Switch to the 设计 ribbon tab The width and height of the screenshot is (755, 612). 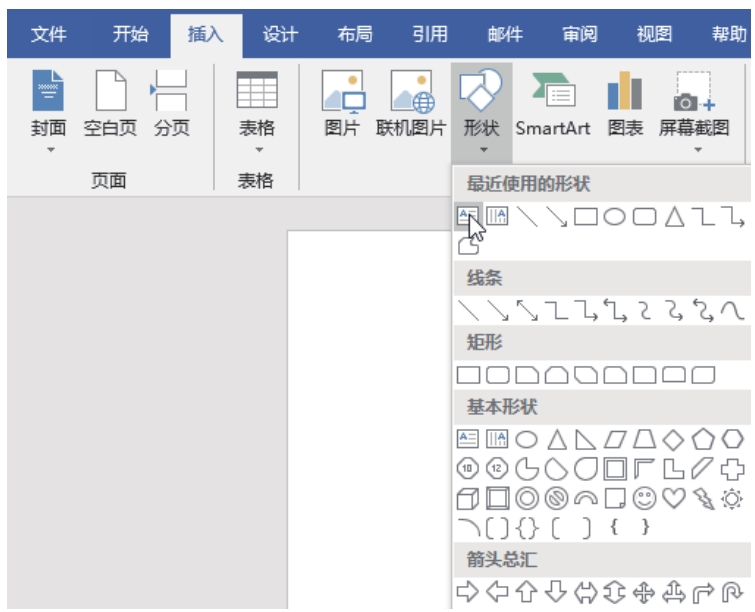280,34
